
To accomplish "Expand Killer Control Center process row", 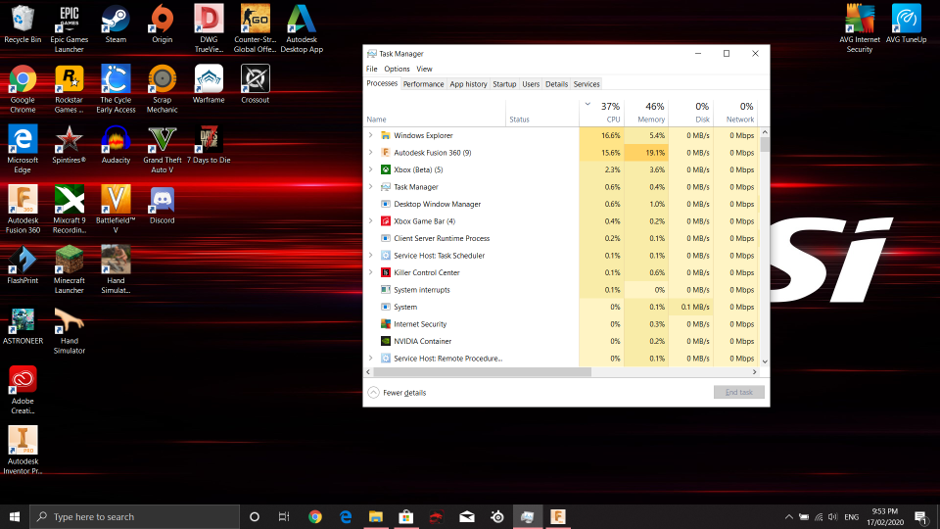I will coord(370,272).
